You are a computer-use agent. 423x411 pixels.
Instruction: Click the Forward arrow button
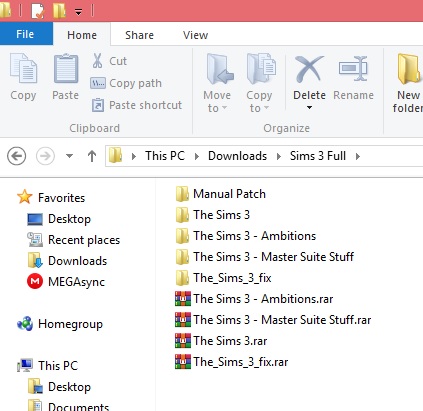click(x=45, y=156)
